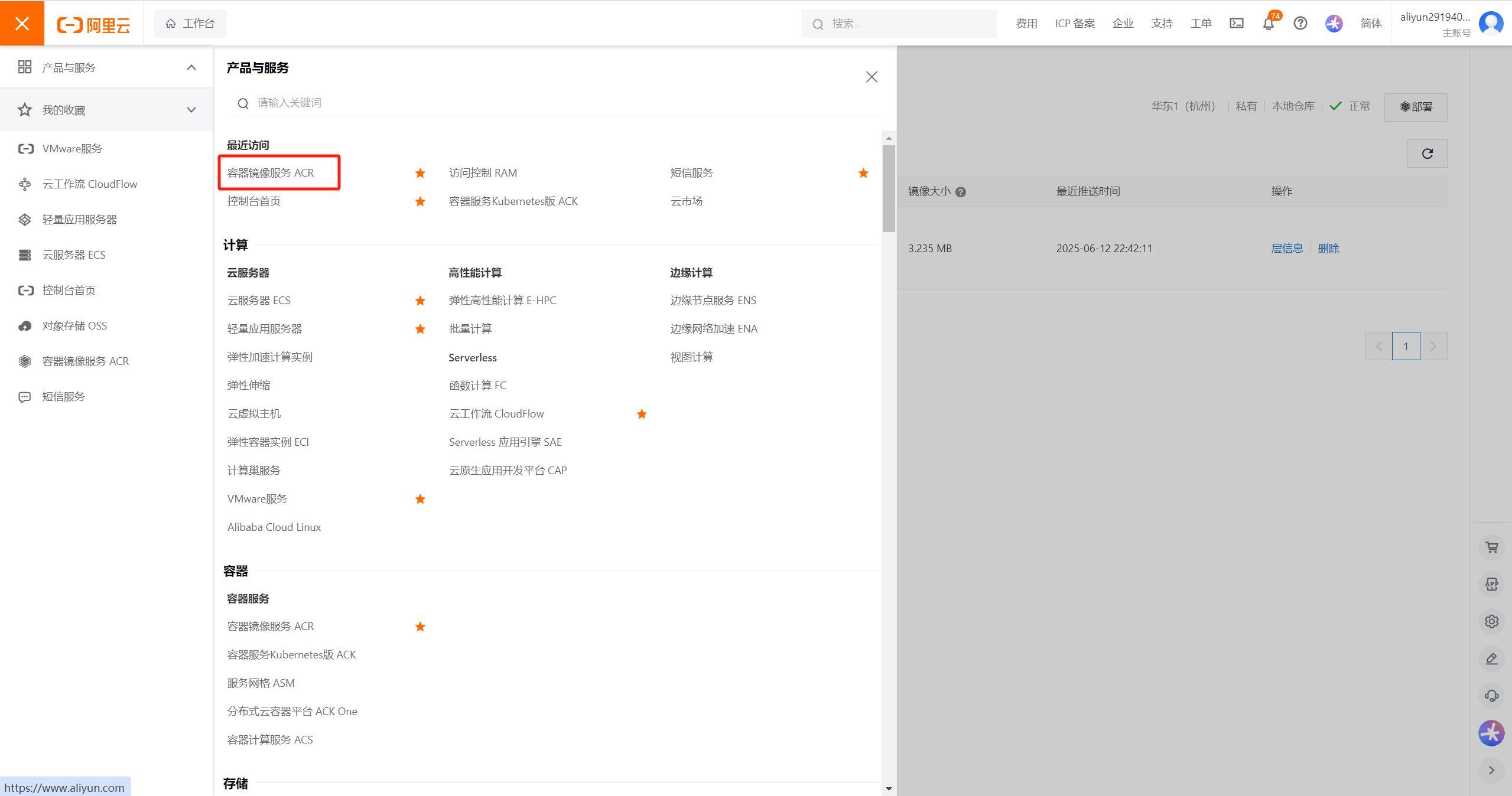The image size is (1512, 796).
Task: Open the Cloud Shell terminal icon
Action: click(x=1236, y=24)
